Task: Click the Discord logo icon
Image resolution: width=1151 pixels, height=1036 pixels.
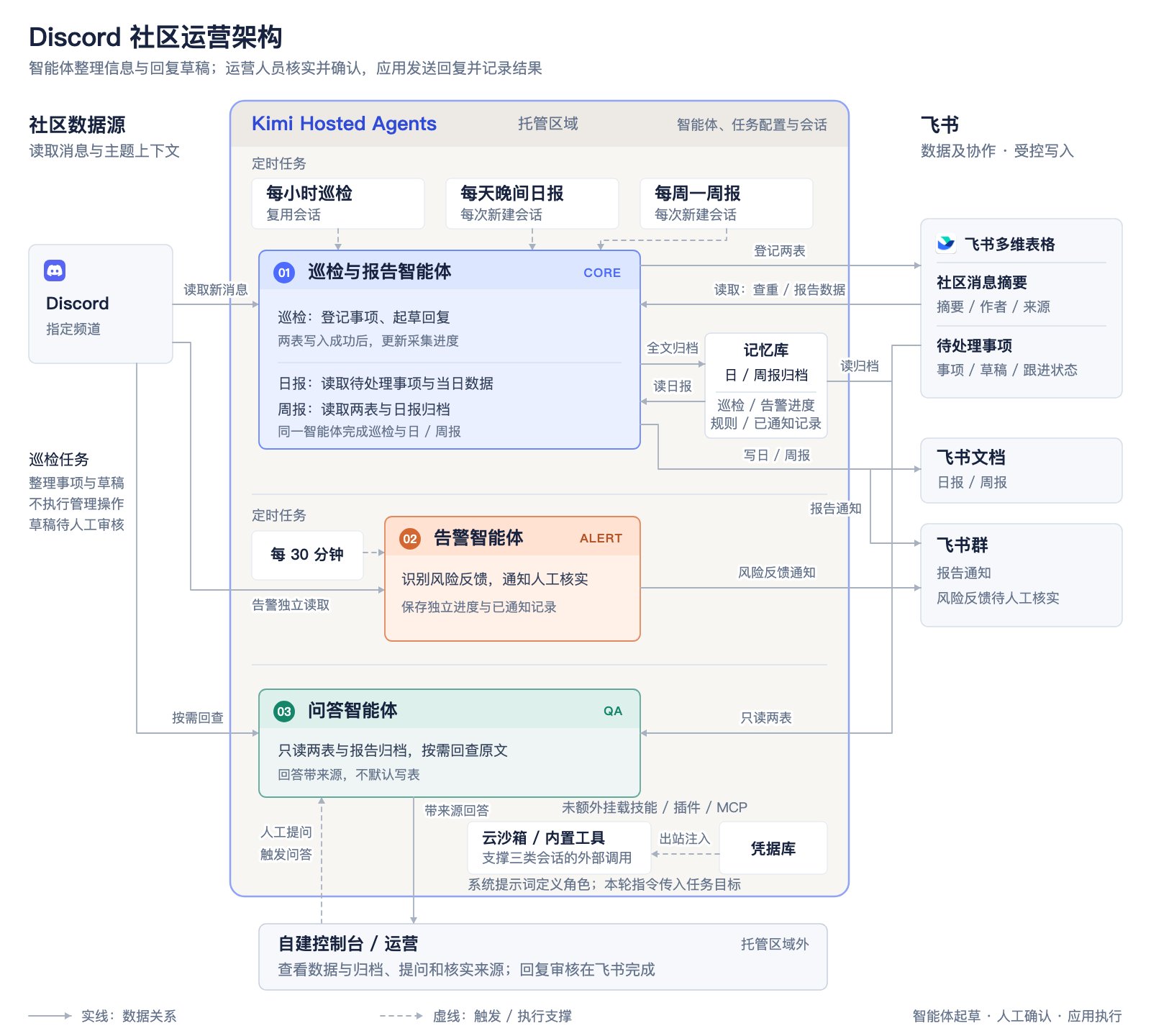Action: pos(55,271)
